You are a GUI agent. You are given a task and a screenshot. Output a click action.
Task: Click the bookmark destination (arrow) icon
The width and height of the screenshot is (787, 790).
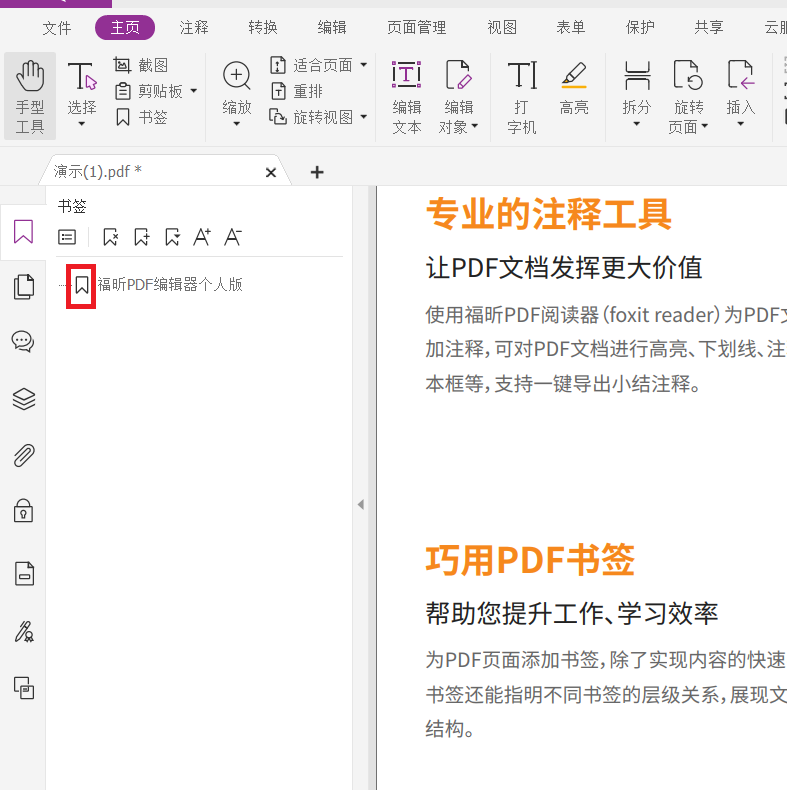tap(172, 237)
